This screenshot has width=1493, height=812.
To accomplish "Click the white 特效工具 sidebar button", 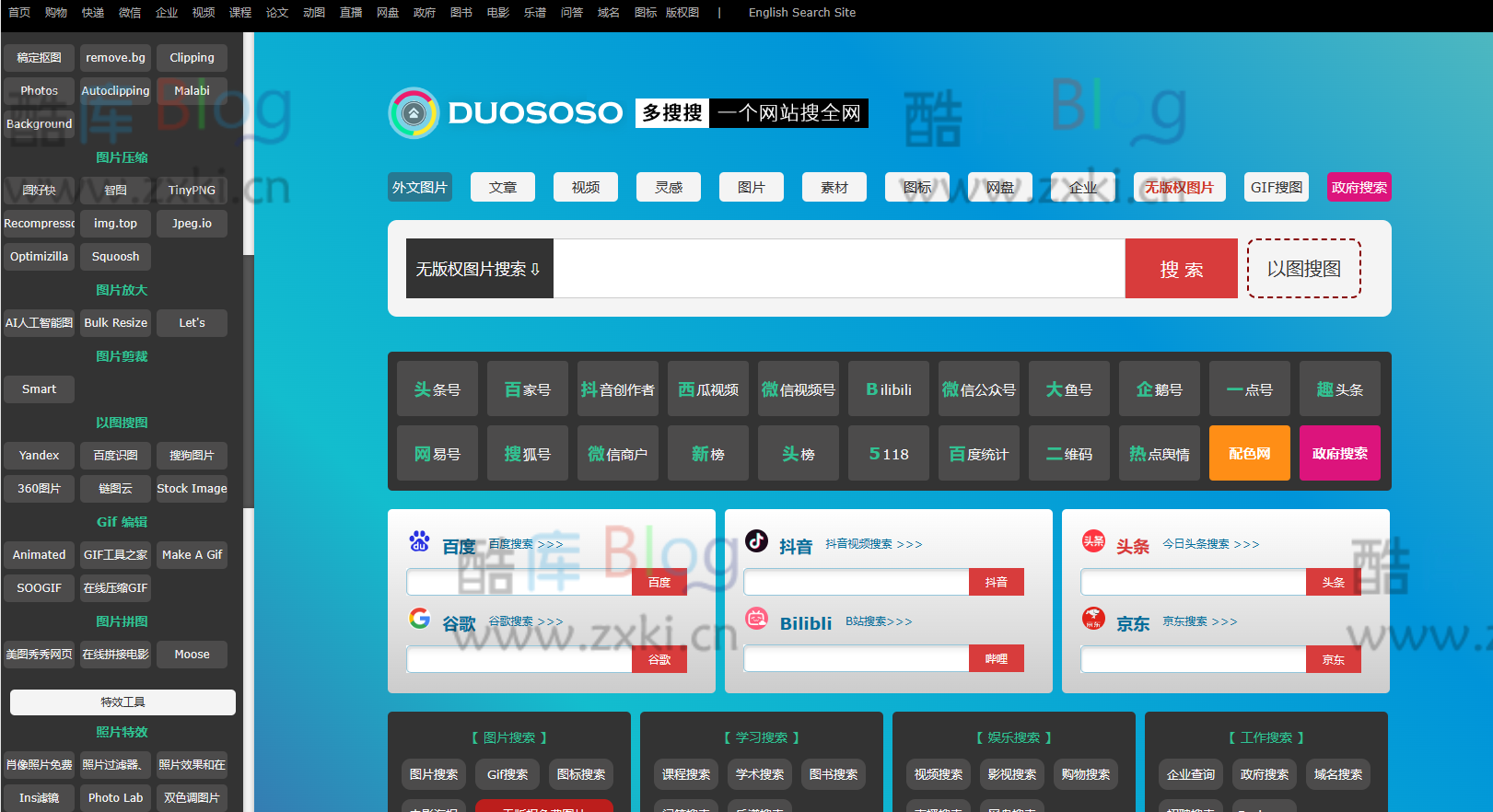I will click(122, 702).
